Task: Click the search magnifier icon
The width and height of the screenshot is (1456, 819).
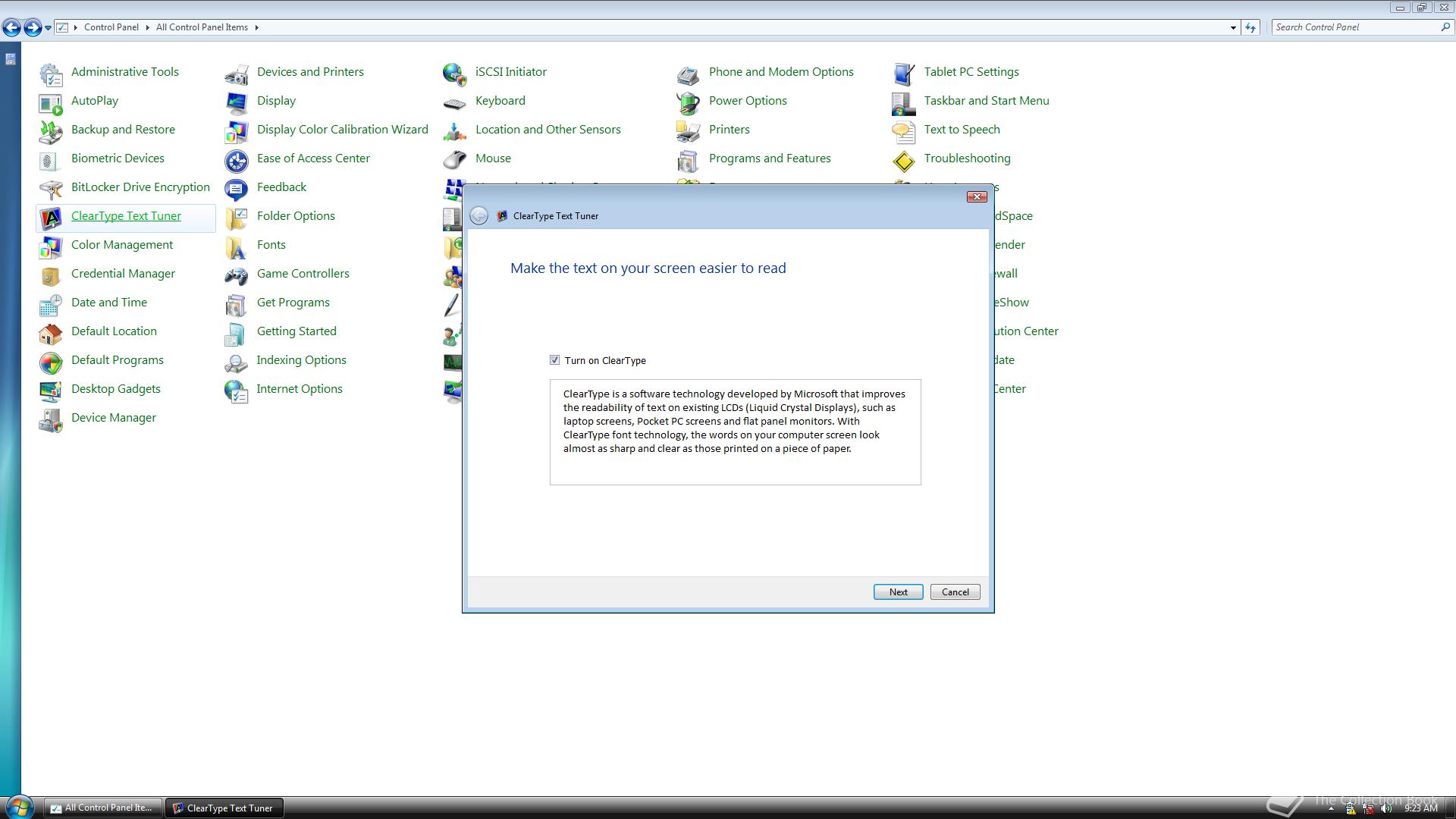Action: 1445,27
